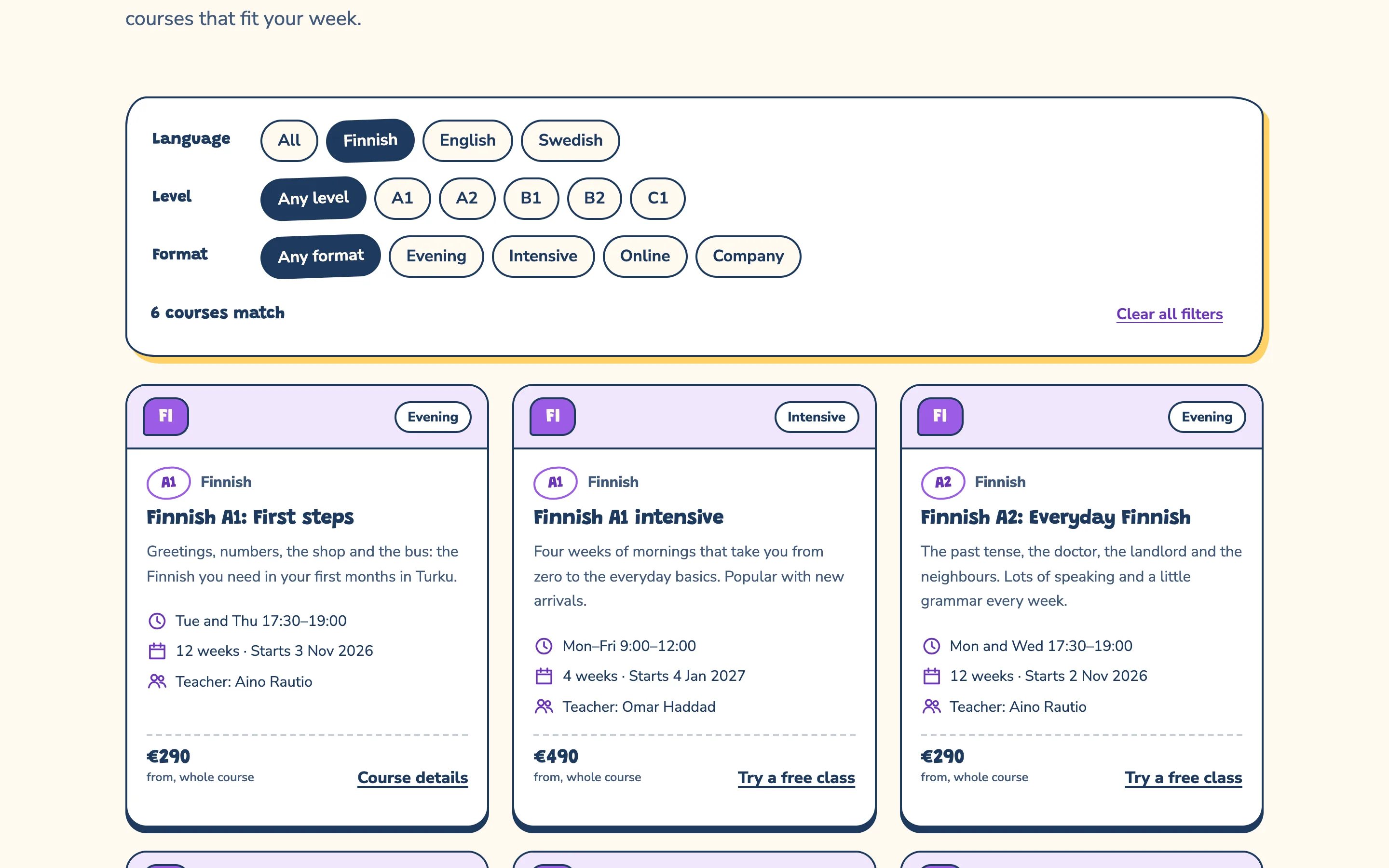Click clock icon beside Mon–Fri 9:00–12:00
The width and height of the screenshot is (1389, 868).
pos(544,646)
